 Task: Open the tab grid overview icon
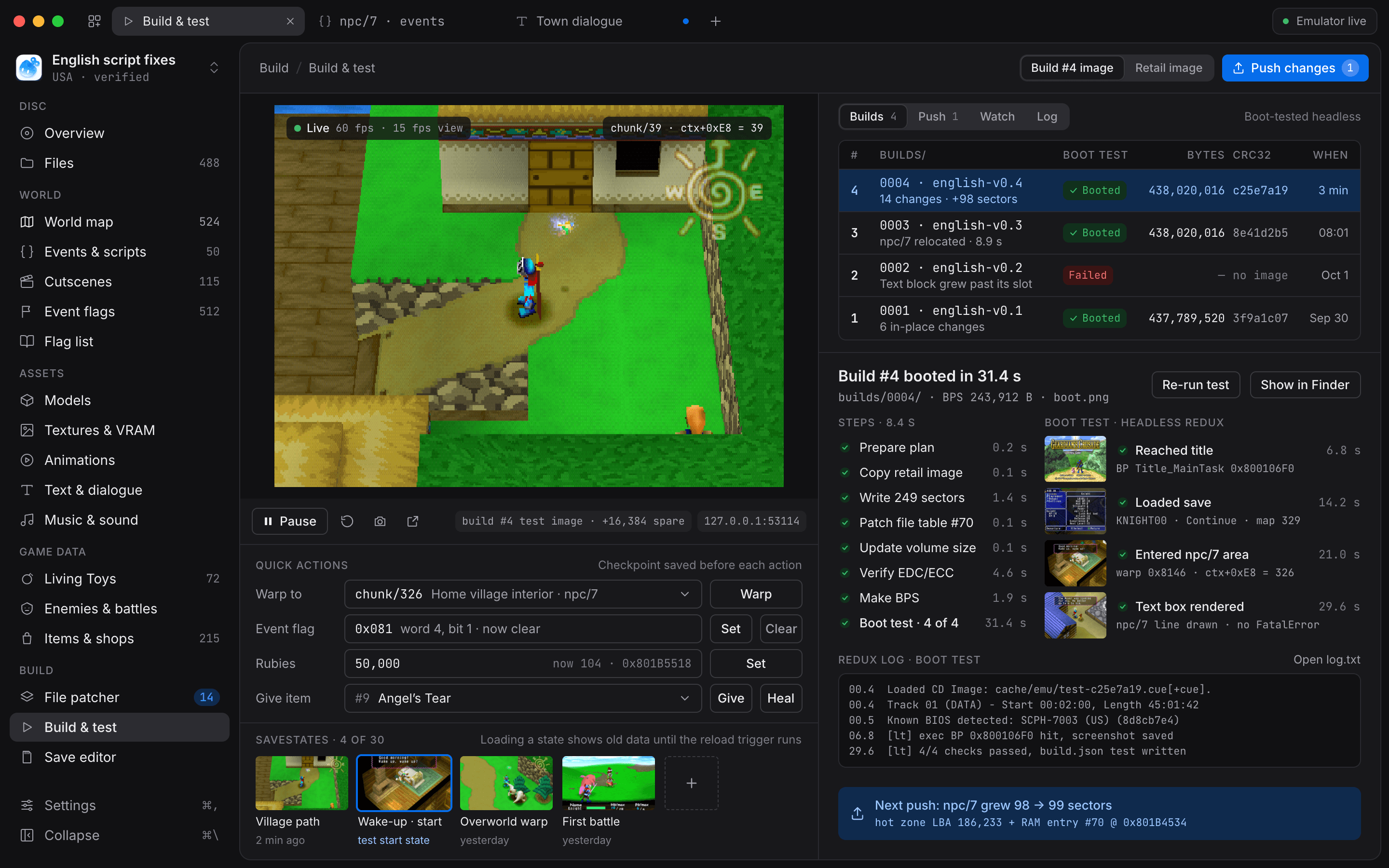coord(94,21)
